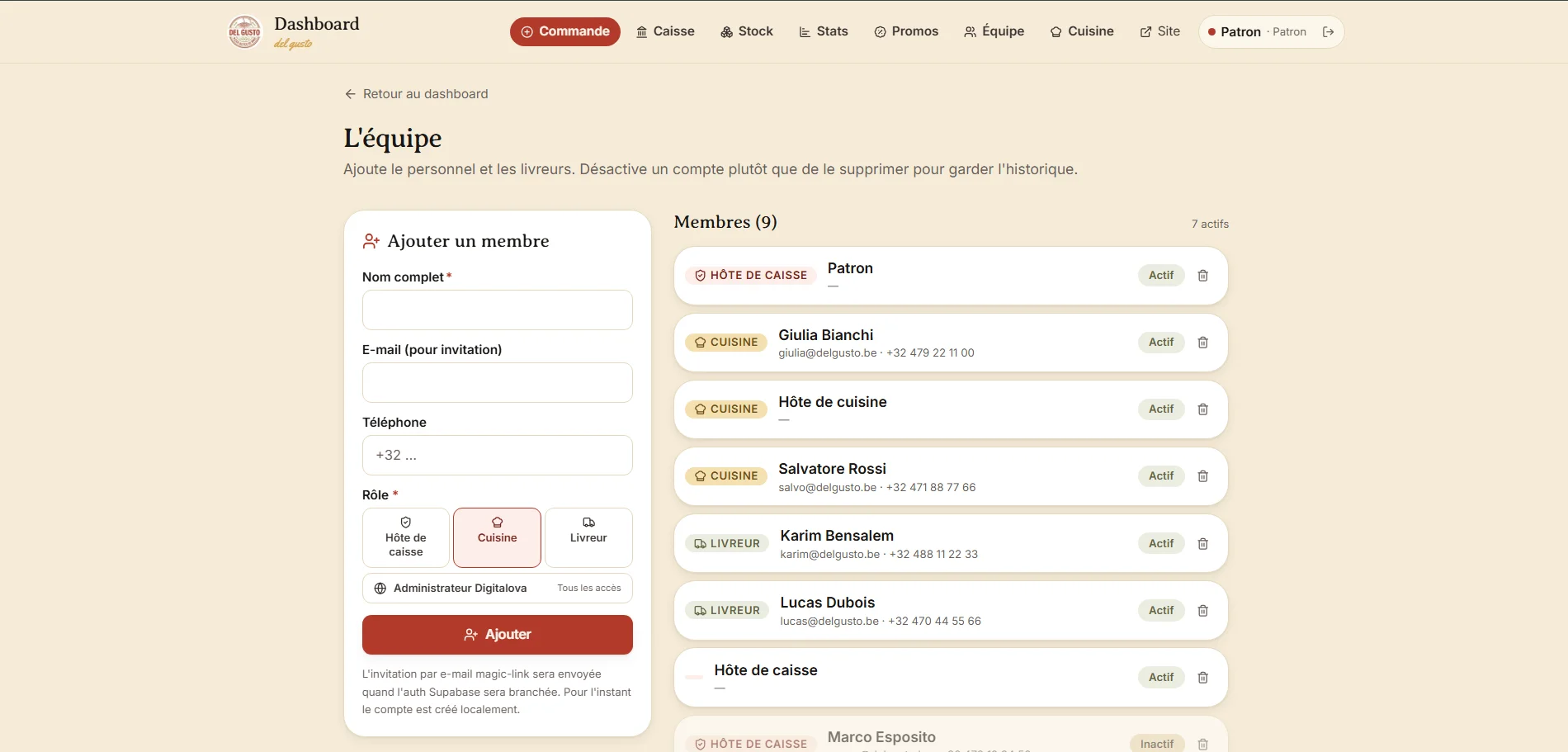The image size is (1568, 752).
Task: Open the Caisse menu
Action: [665, 31]
